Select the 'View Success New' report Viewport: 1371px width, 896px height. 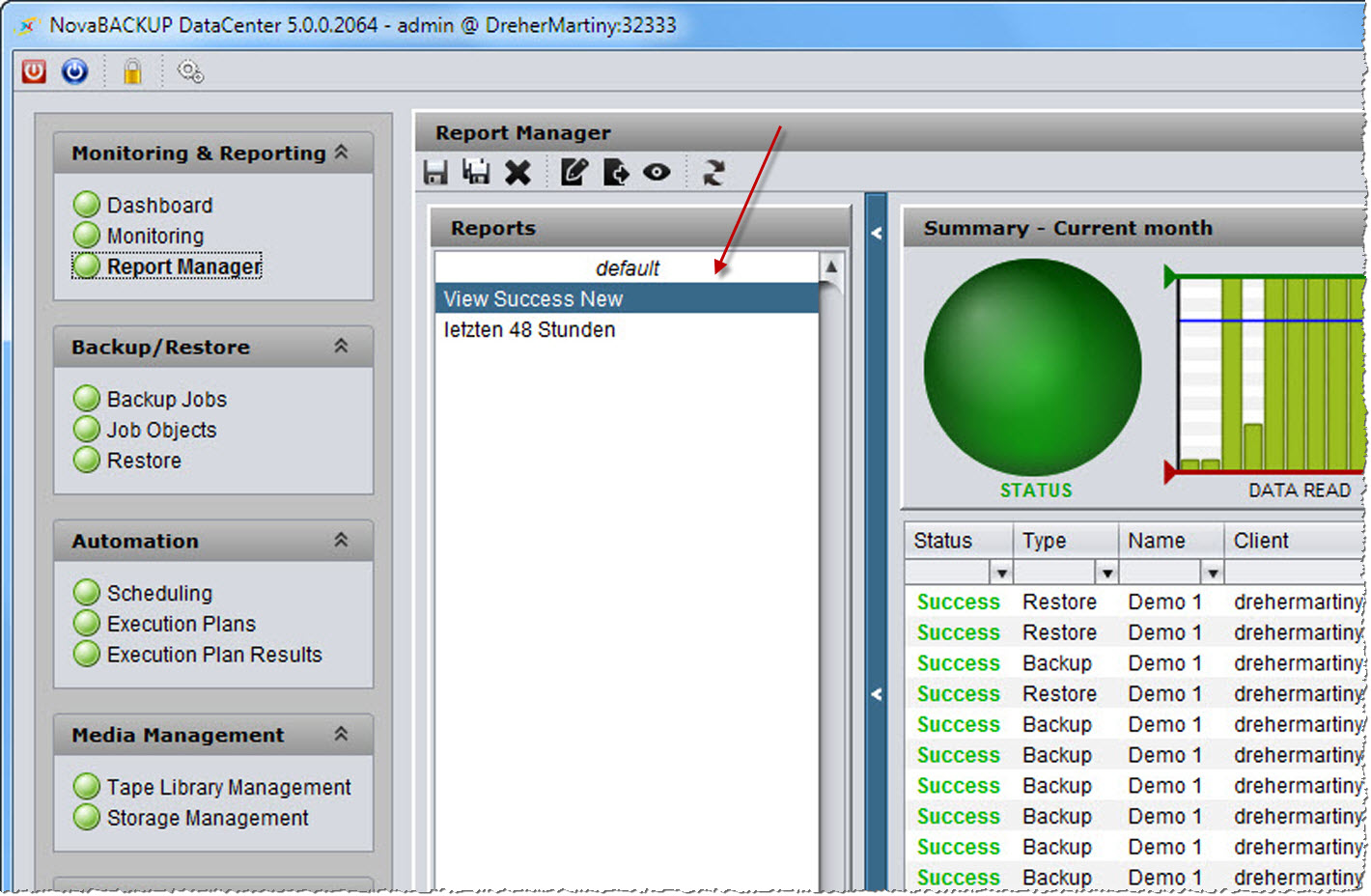click(x=627, y=298)
